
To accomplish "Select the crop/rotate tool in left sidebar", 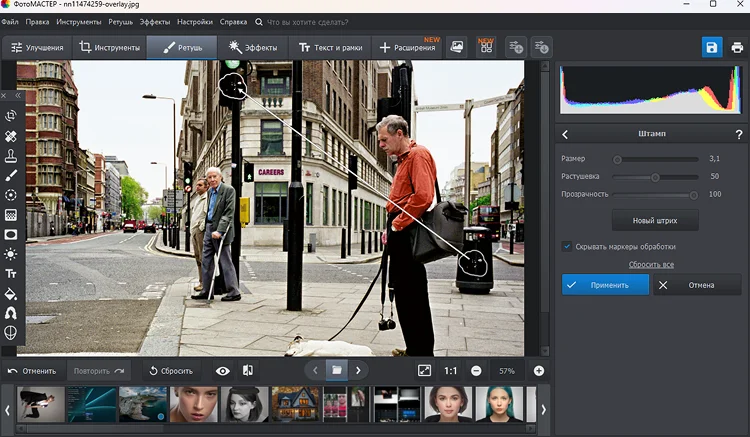I will [11, 116].
